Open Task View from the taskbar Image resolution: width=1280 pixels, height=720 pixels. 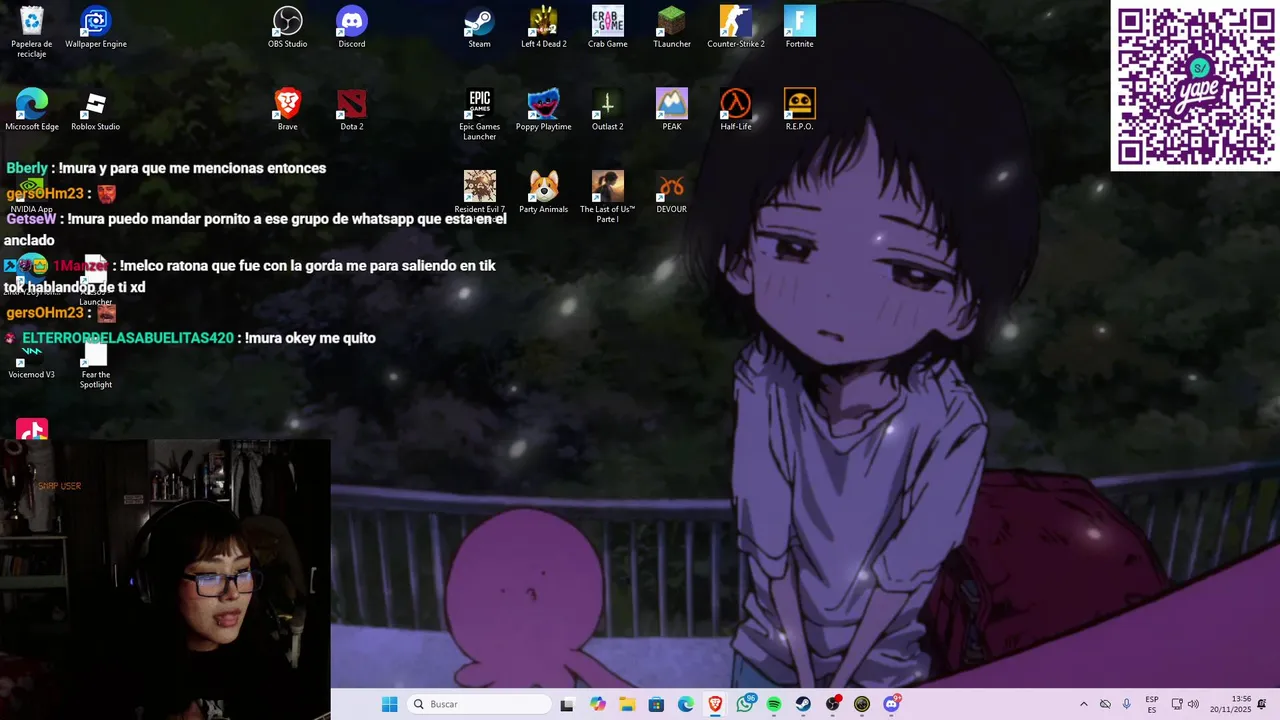coord(567,704)
